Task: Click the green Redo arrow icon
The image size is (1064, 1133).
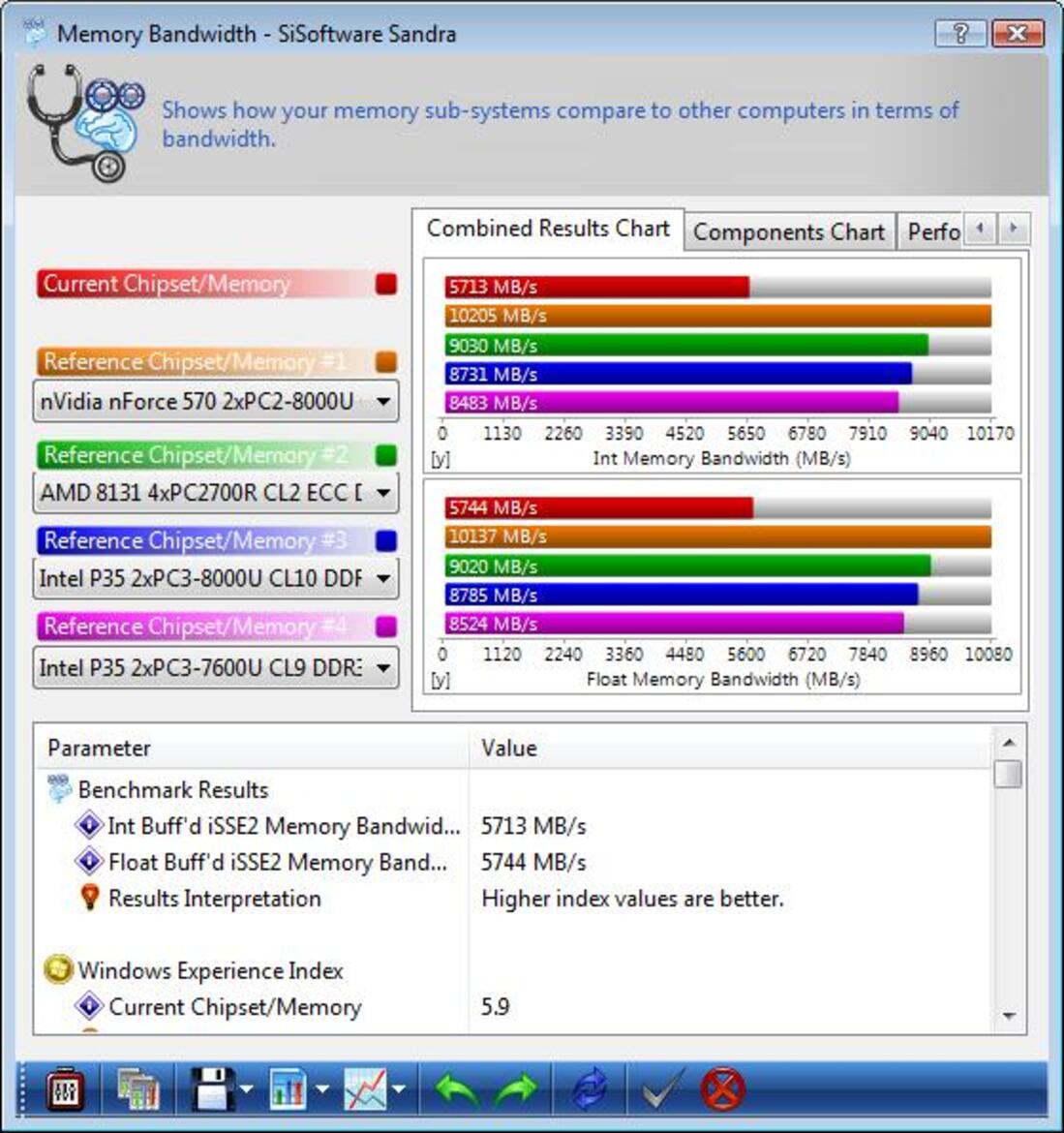Action: [x=518, y=1087]
